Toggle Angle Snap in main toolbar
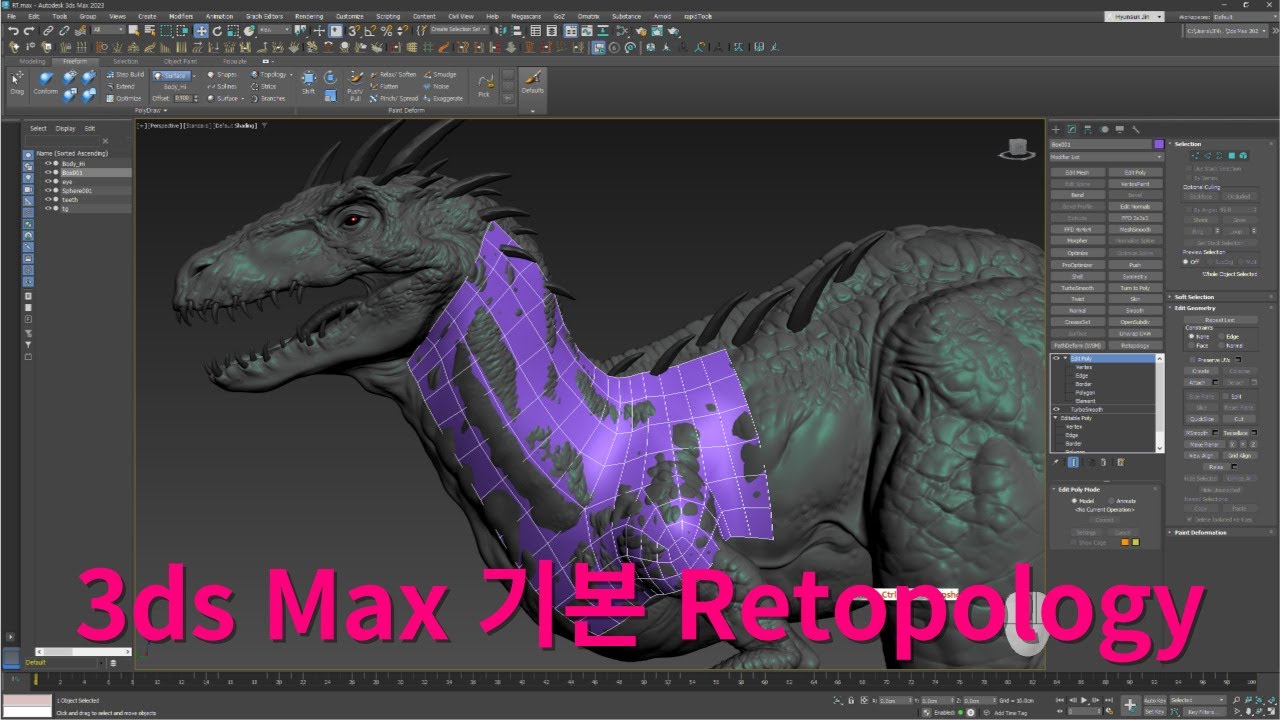Screen dimensions: 1280x720 coord(370,31)
